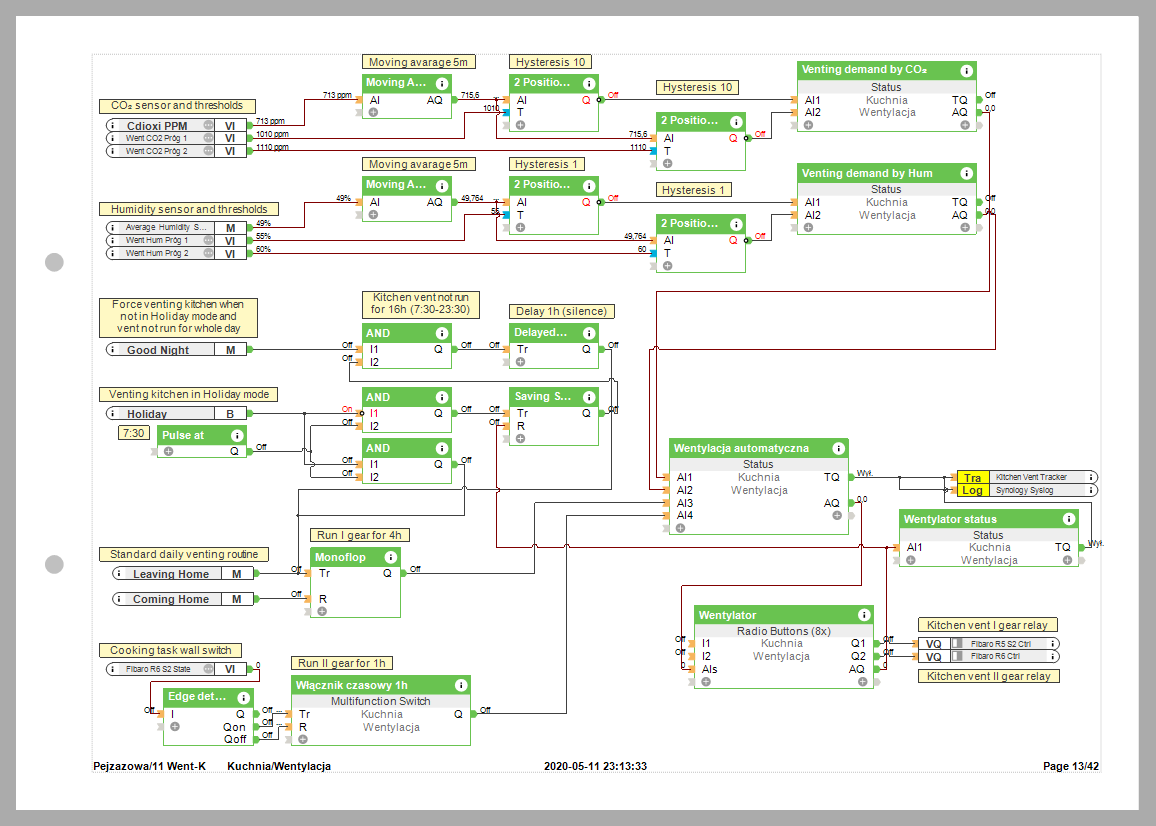Click the info icon on Pulse at block

pyautogui.click(x=236, y=436)
